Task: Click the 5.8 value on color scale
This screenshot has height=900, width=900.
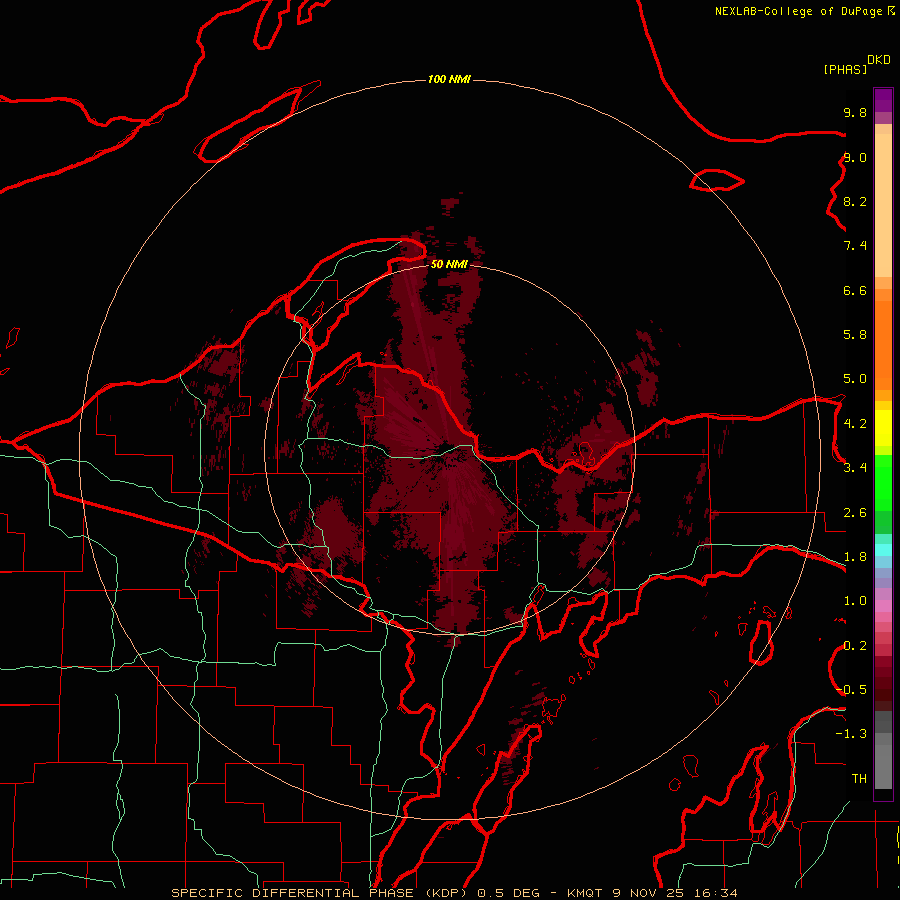Action: coord(855,335)
